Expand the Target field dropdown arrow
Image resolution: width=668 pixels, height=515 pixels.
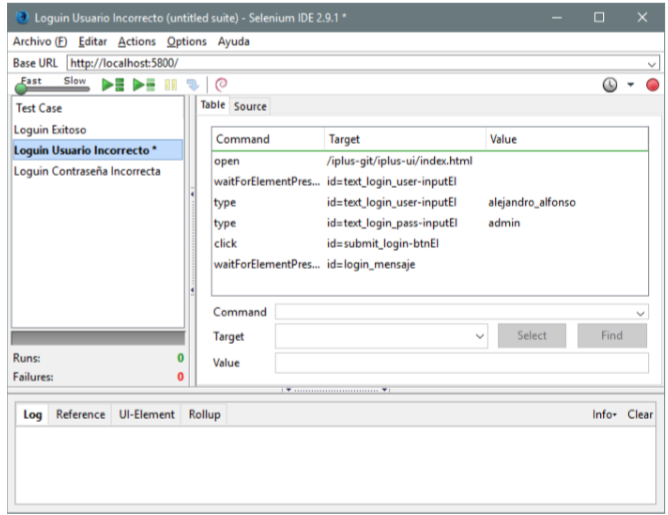point(480,337)
